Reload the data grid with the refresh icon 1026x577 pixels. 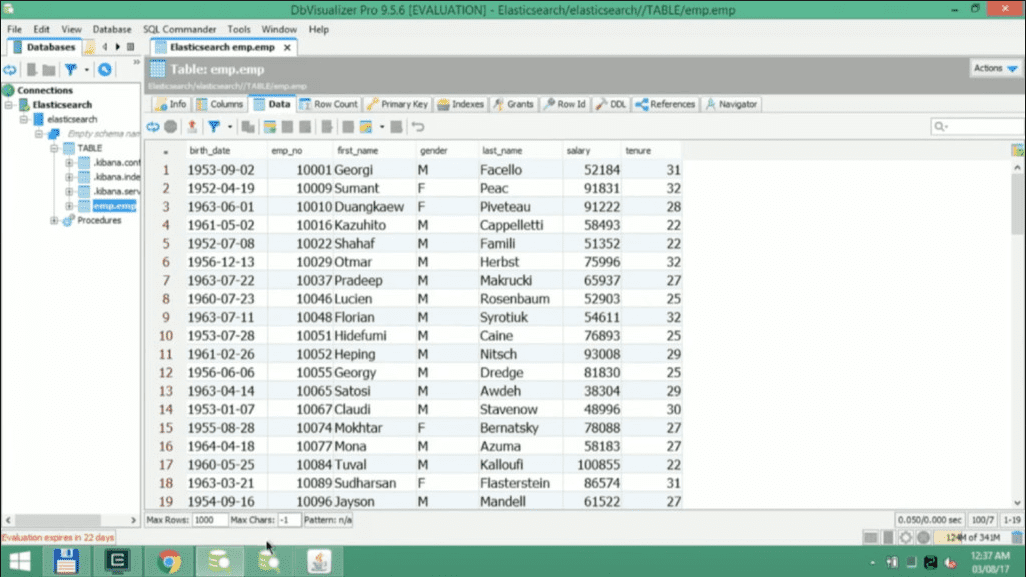point(152,127)
